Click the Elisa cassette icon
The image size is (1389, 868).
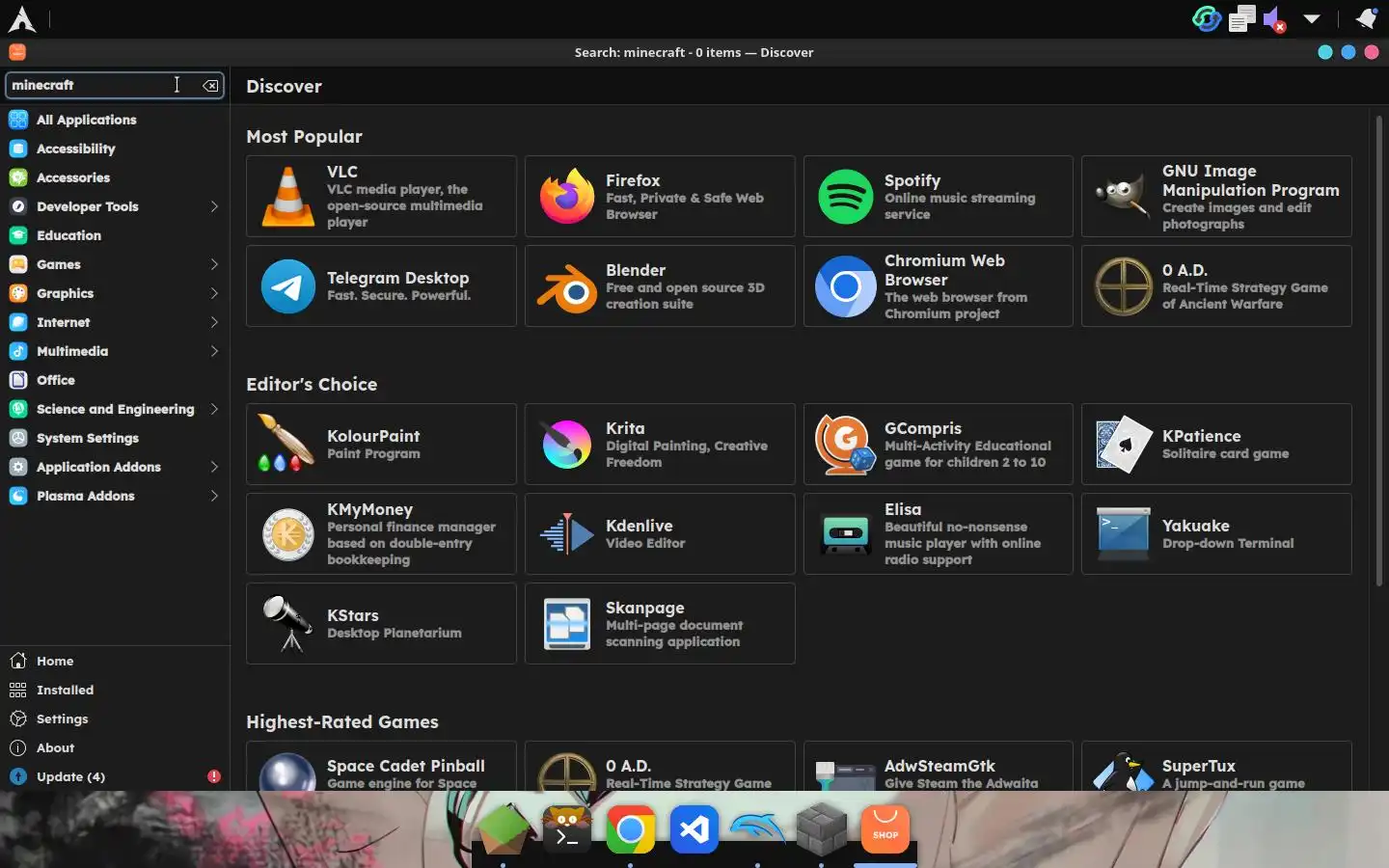pos(846,534)
